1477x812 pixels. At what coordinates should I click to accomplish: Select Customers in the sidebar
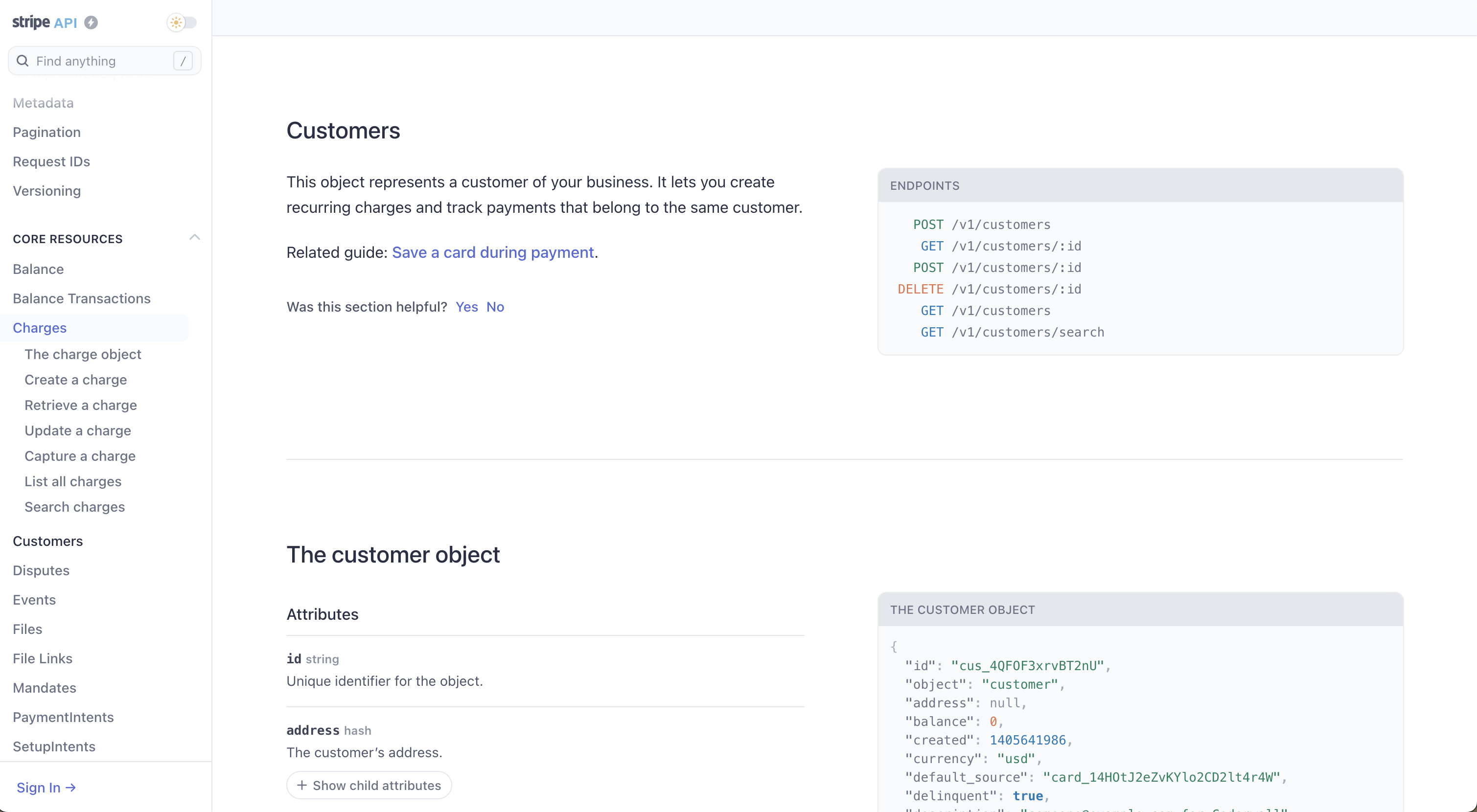(47, 541)
